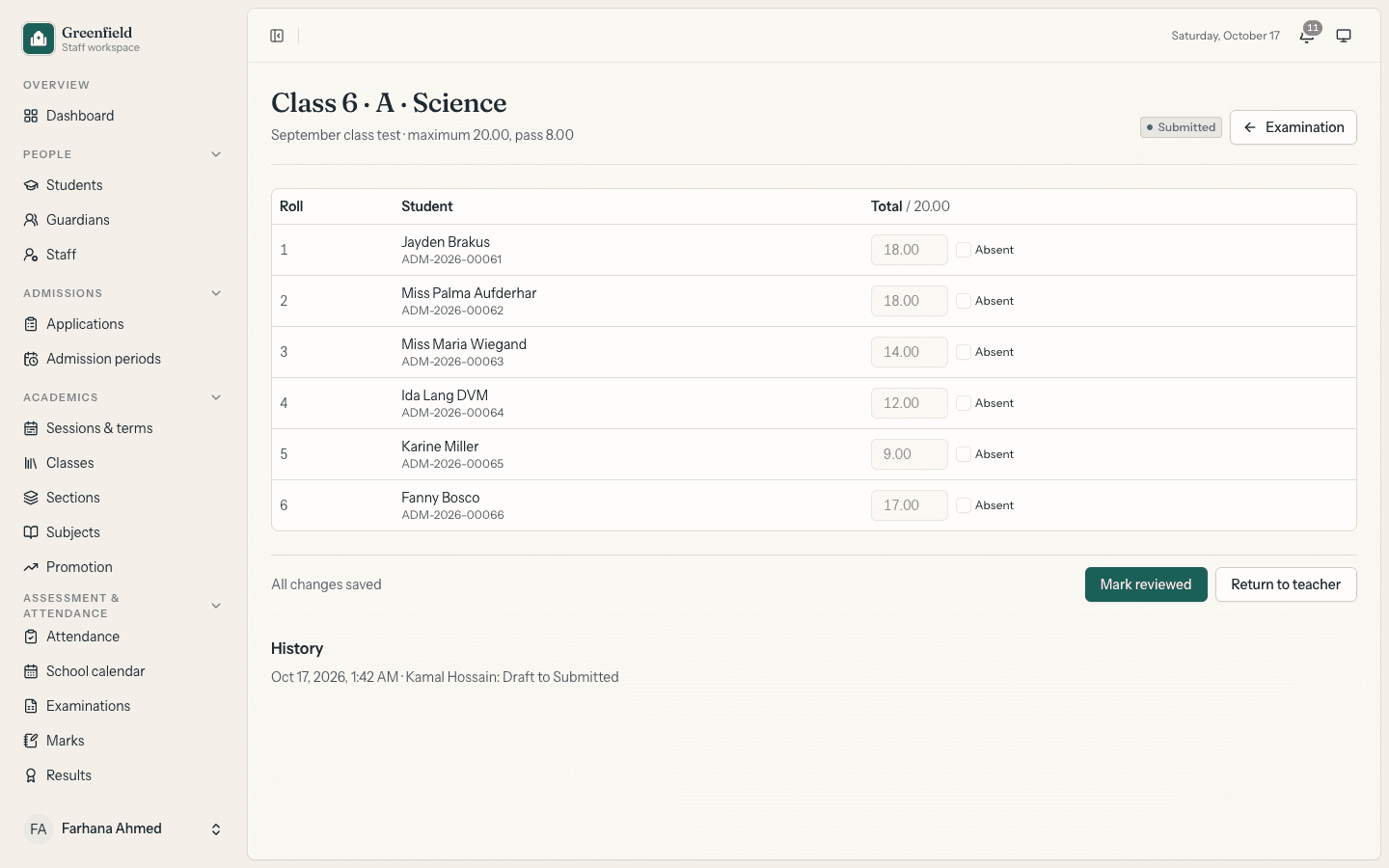Open School calendar page
Screen dimensions: 1389x868
[123, 671]
